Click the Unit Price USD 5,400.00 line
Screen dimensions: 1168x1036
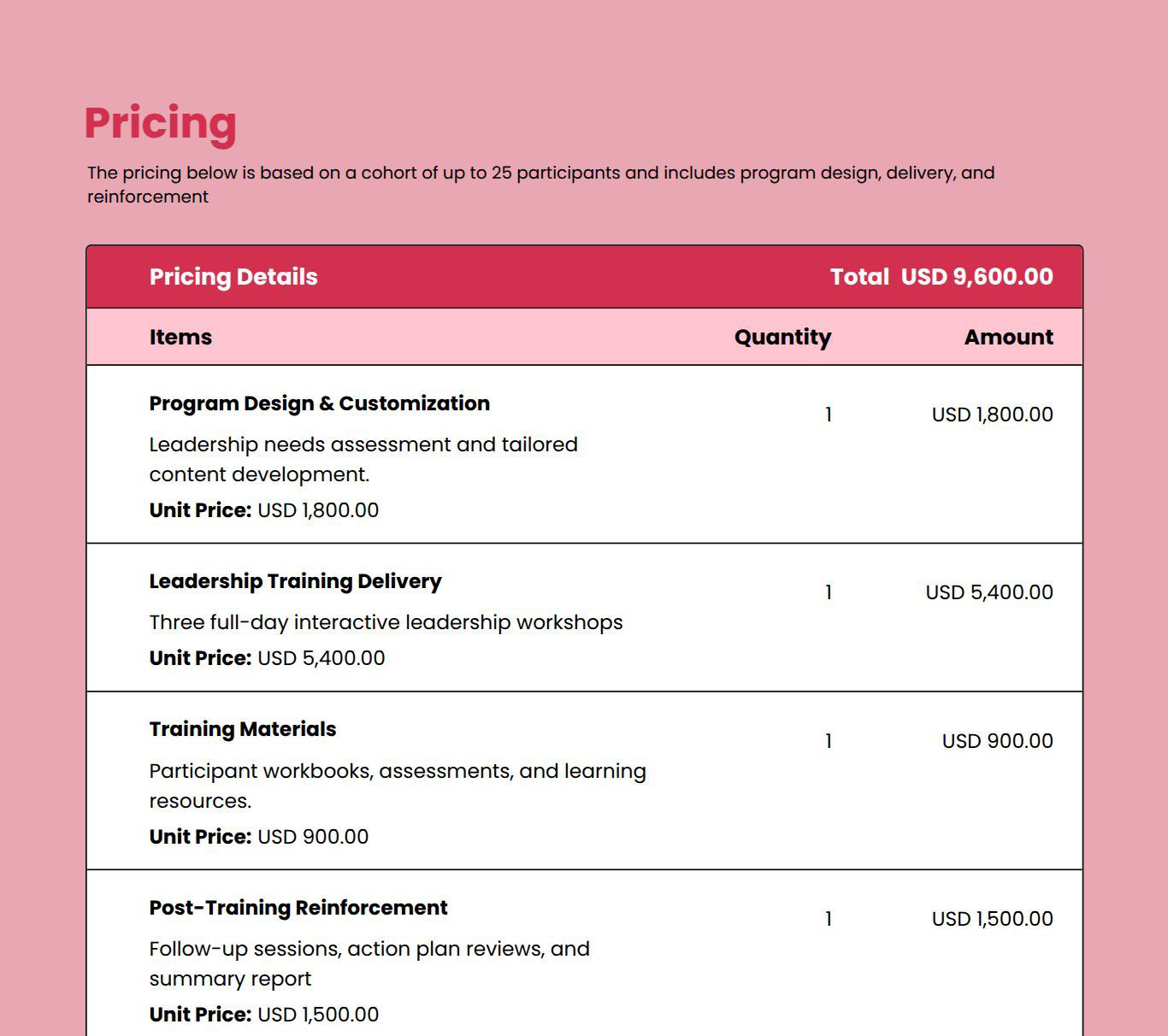[267, 658]
